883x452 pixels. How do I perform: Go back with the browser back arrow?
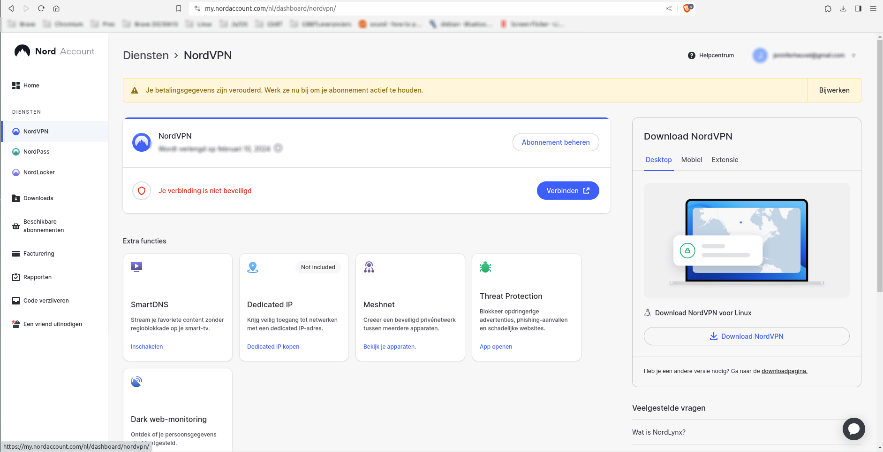tap(11, 8)
